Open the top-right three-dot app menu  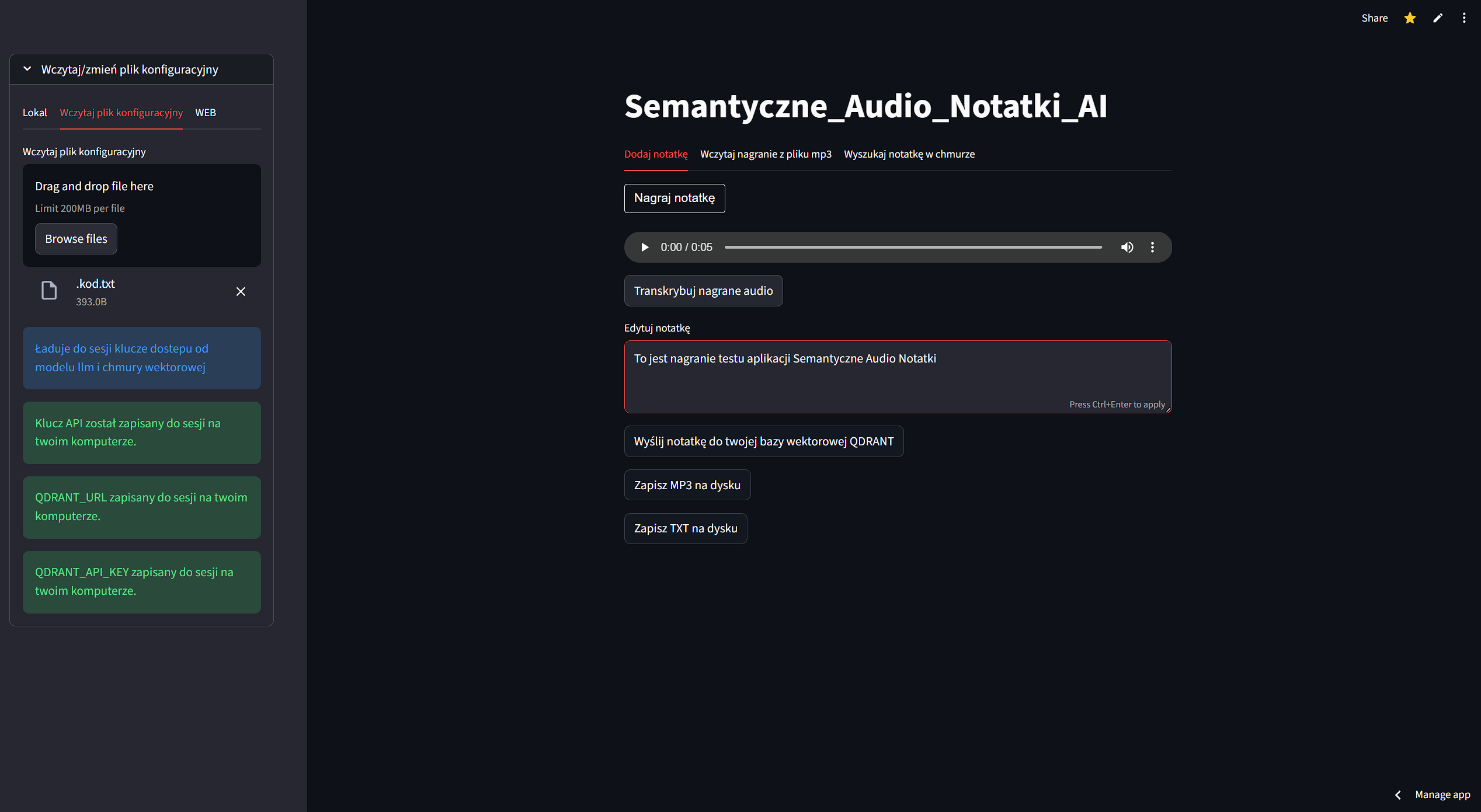(1464, 18)
